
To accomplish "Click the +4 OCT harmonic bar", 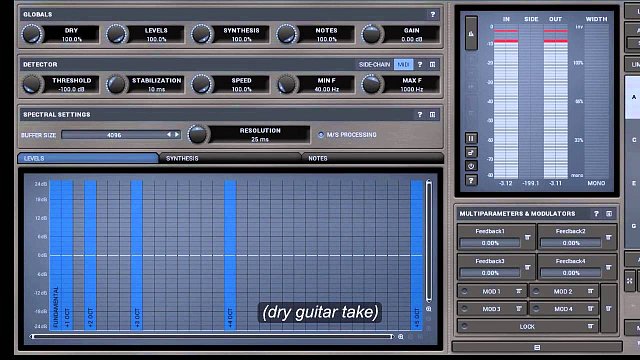I will [230, 255].
